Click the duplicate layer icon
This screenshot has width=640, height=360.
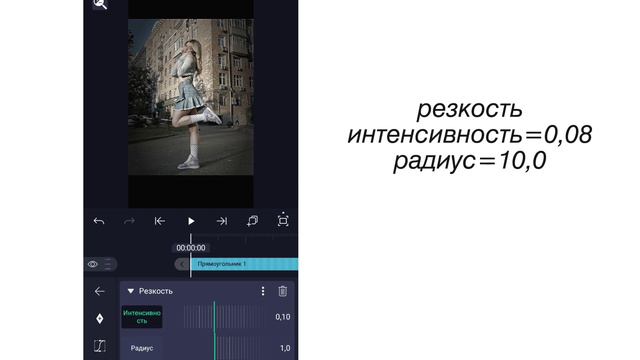click(252, 221)
